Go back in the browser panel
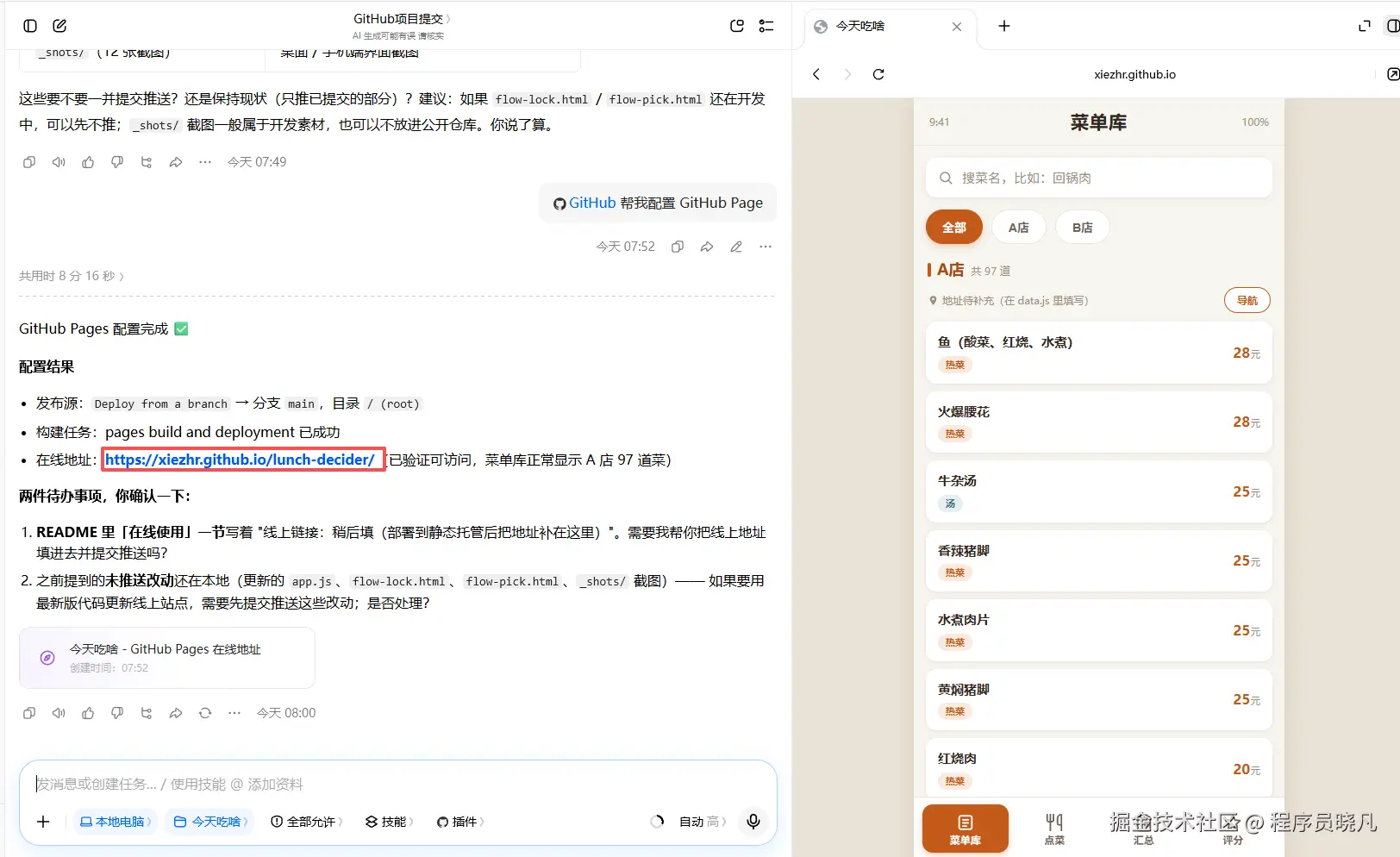The image size is (1400, 857). tap(816, 74)
